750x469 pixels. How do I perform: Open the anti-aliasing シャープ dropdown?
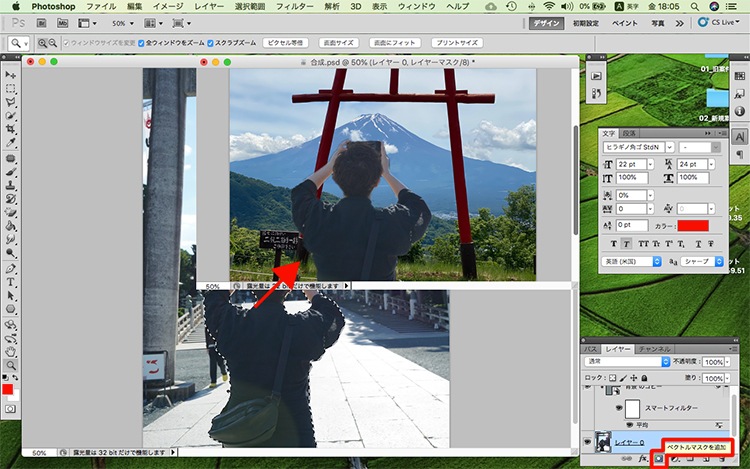pyautogui.click(x=702, y=262)
